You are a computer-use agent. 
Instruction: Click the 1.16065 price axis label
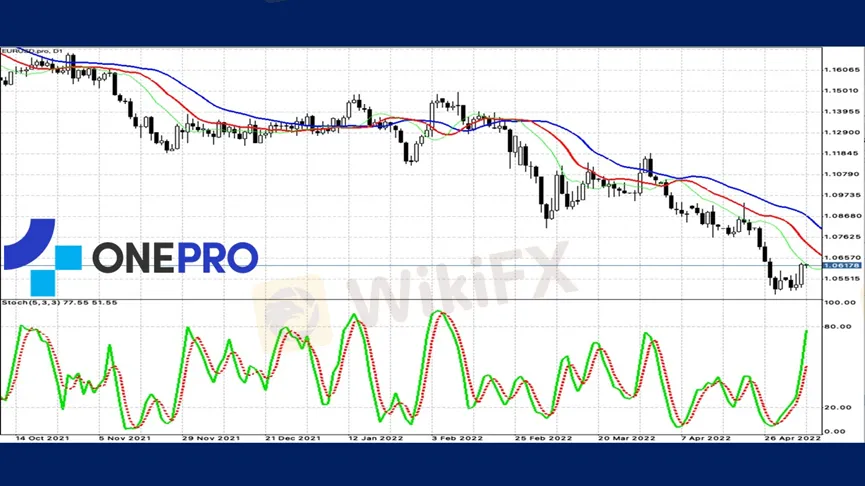(838, 70)
